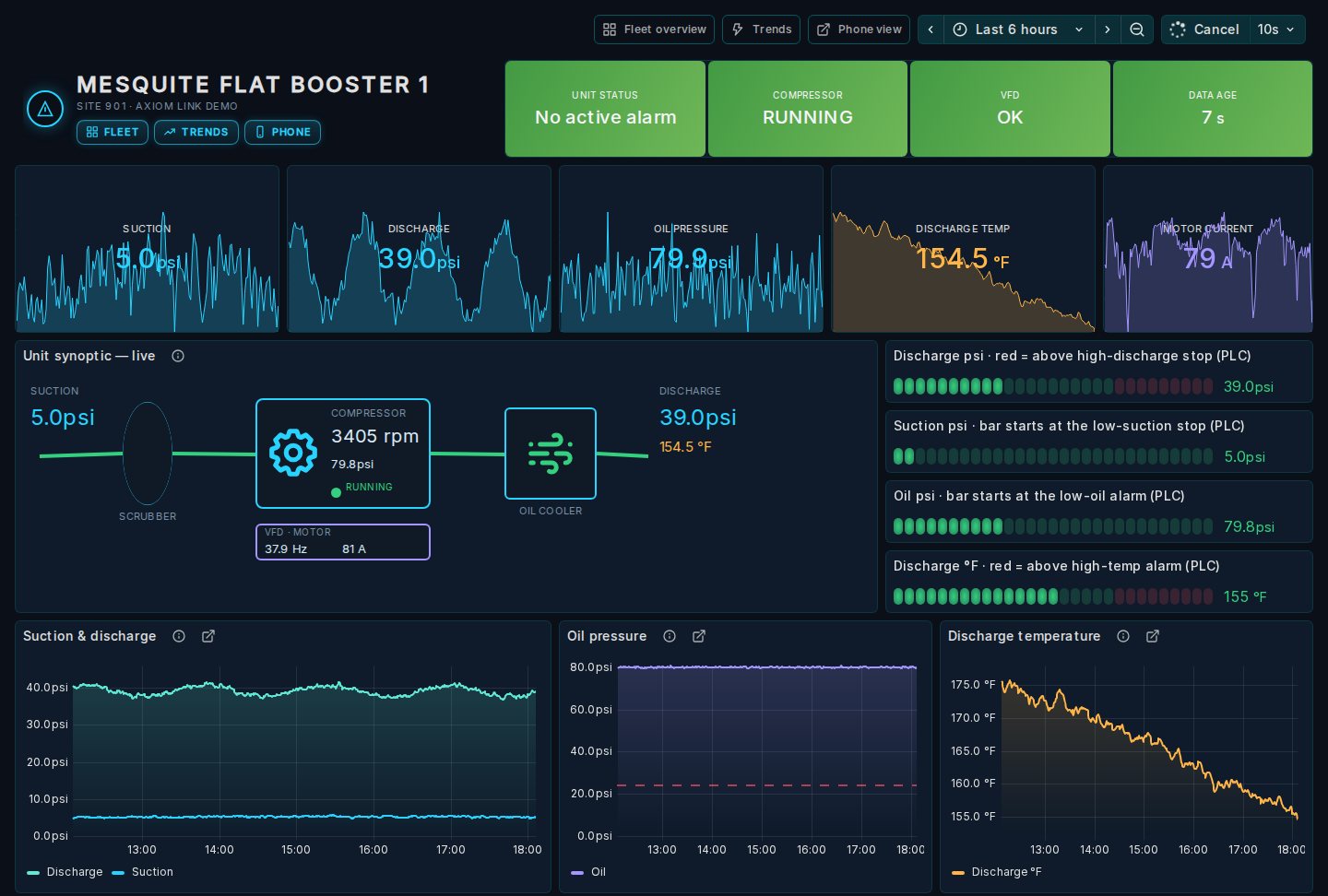Open Discharge temperature panel external link

[x=1153, y=636]
